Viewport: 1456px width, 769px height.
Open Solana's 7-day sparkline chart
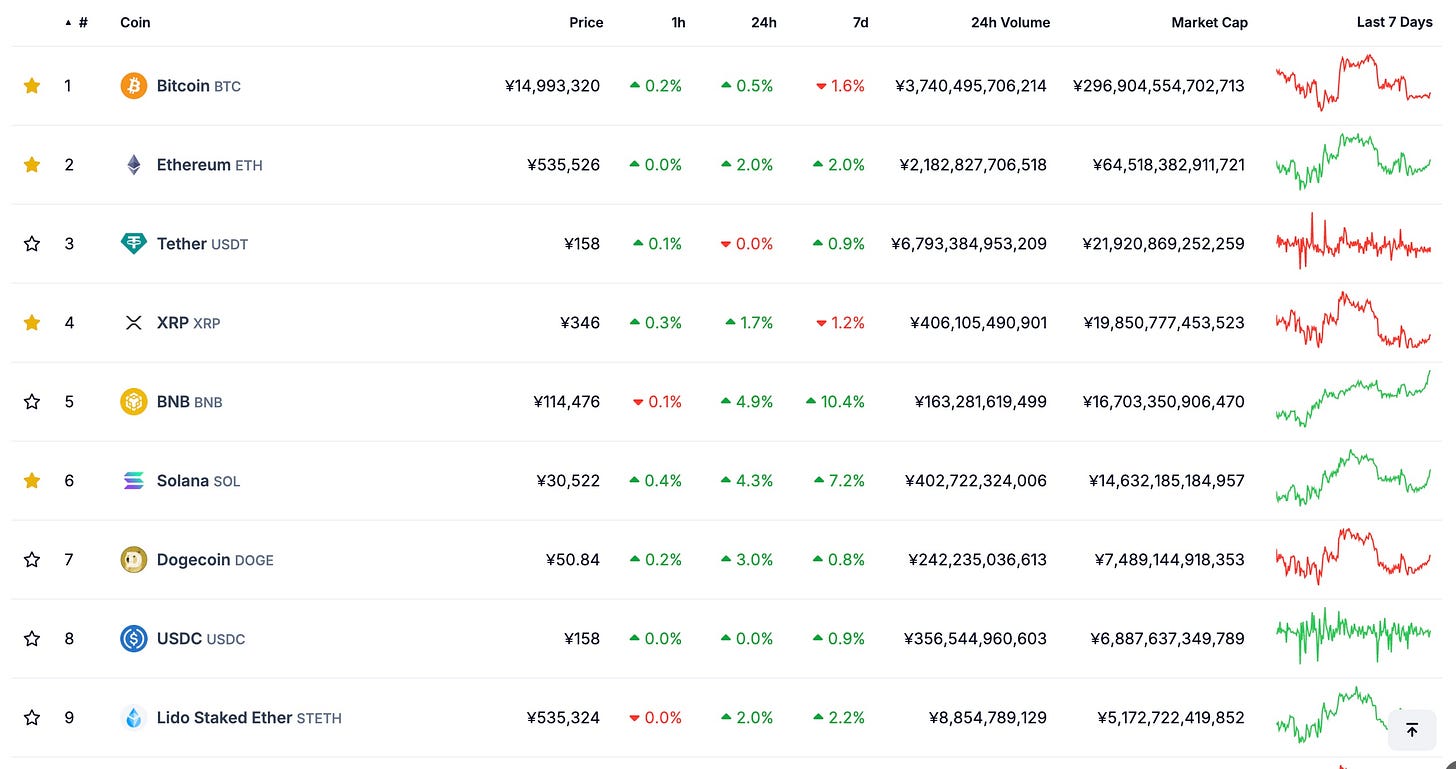click(1353, 478)
